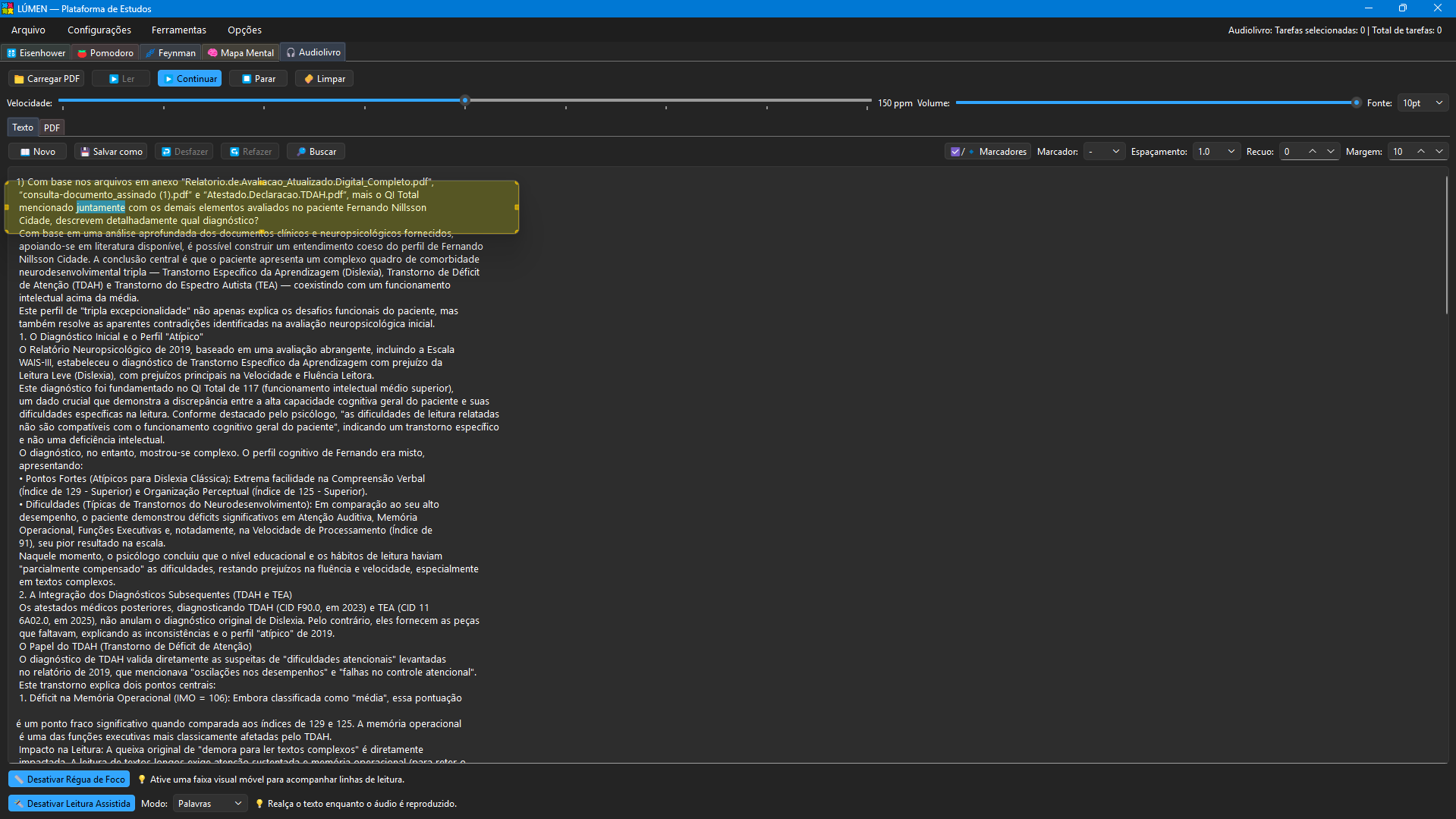Disable the Leitura Assistida toggle
Screen dimensions: 1456x819
click(x=72, y=804)
